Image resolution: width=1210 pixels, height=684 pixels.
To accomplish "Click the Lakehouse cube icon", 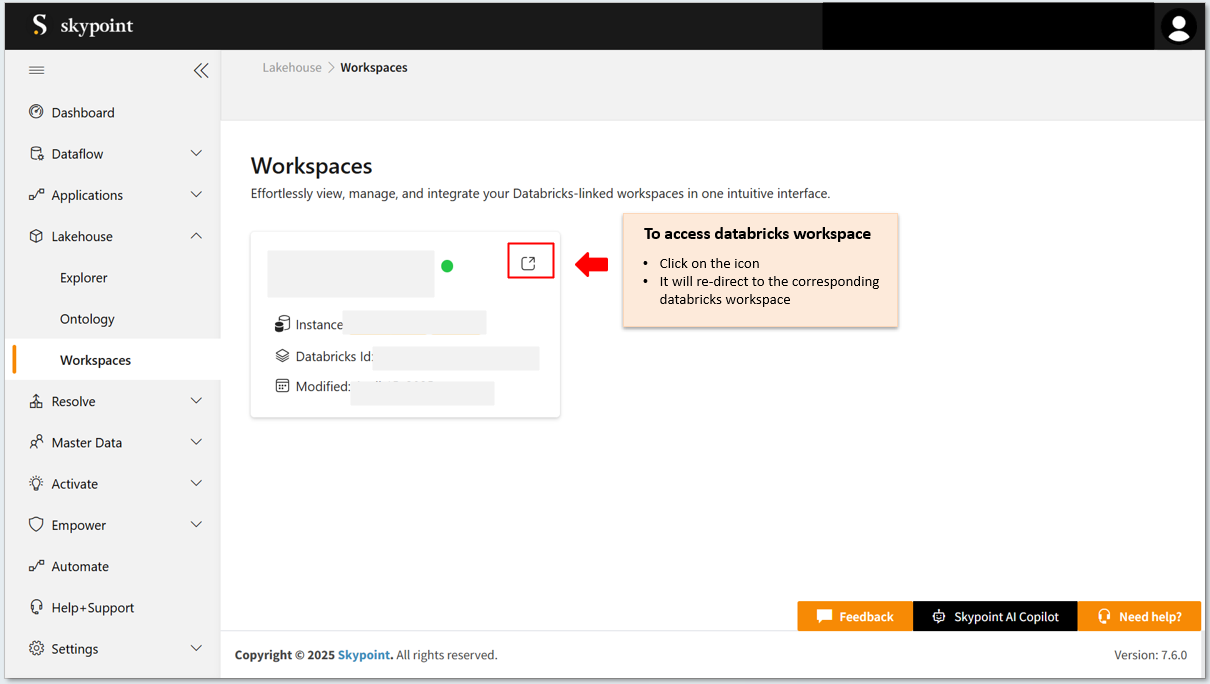I will coord(37,236).
